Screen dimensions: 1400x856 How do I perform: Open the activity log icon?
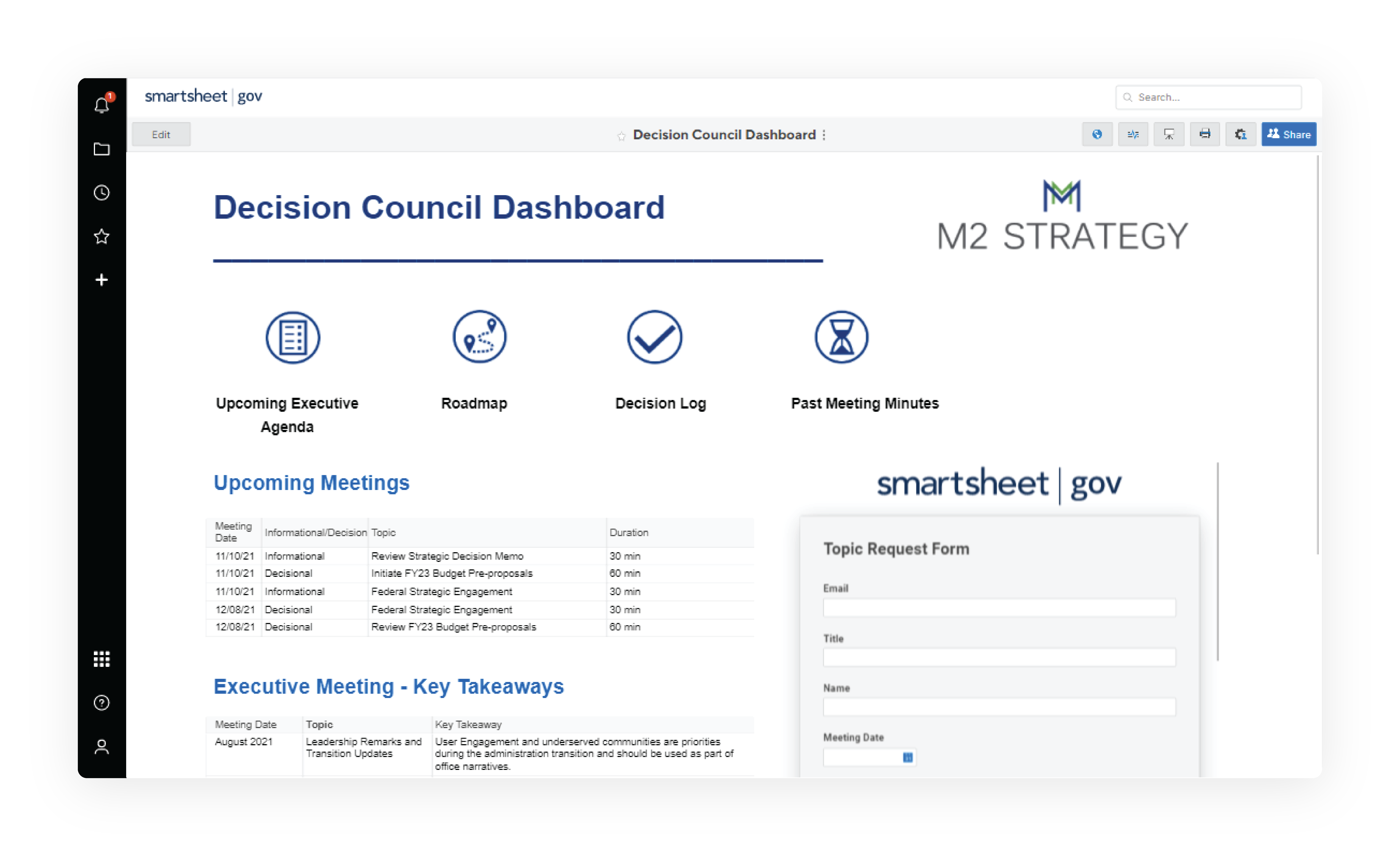[1133, 135]
